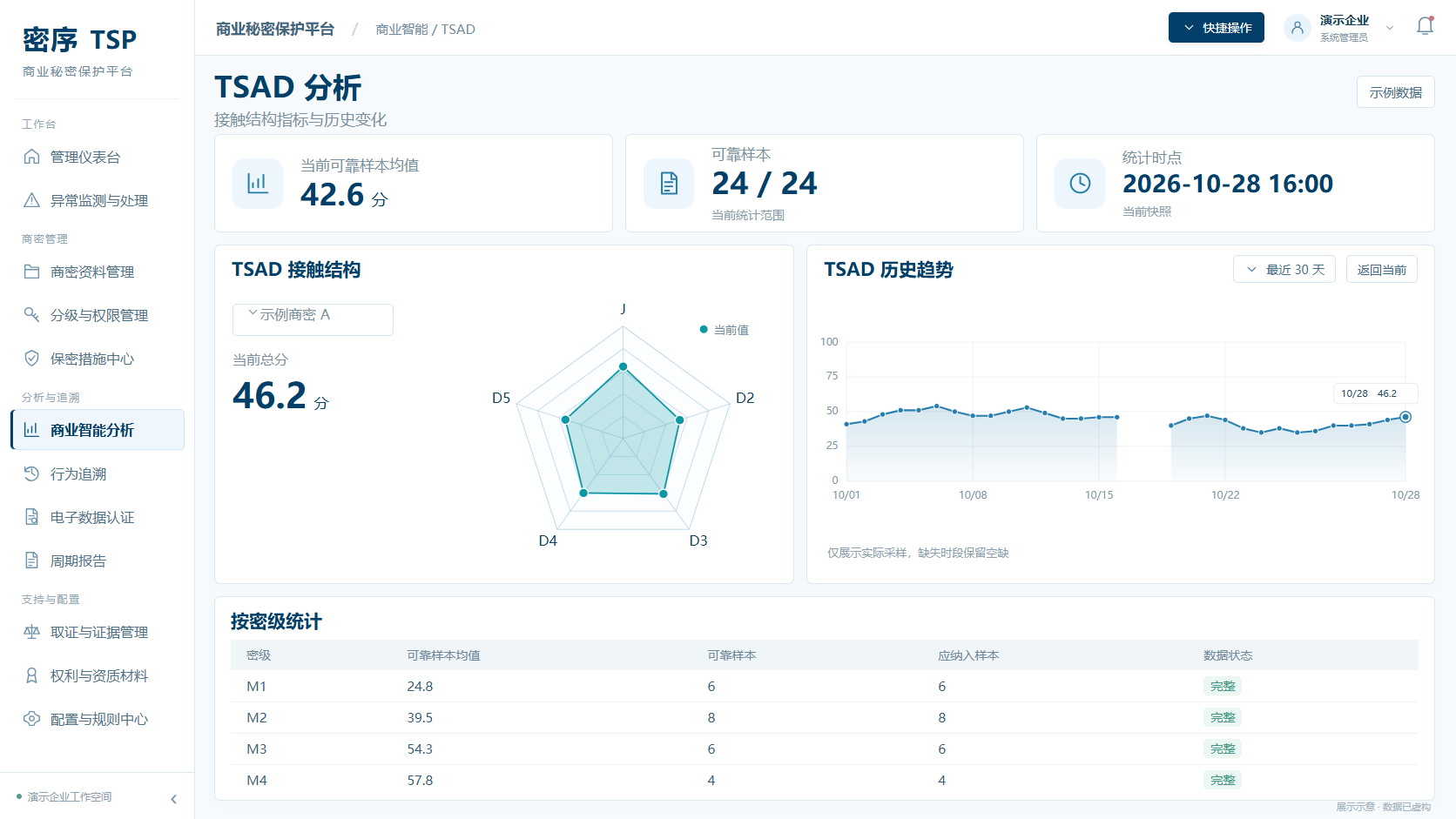Click the scales icon beside 取证与证据管理
The height and width of the screenshot is (819, 1456).
pos(32,632)
